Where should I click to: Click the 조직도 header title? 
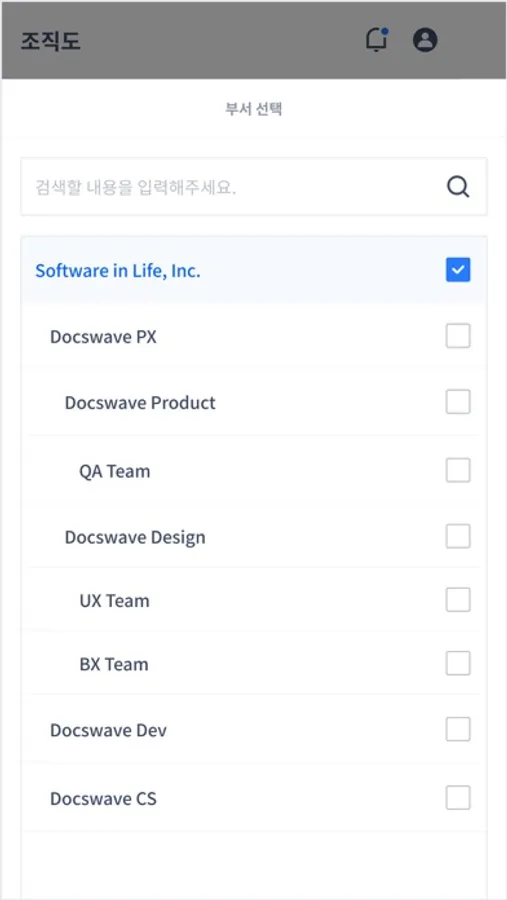(51, 41)
